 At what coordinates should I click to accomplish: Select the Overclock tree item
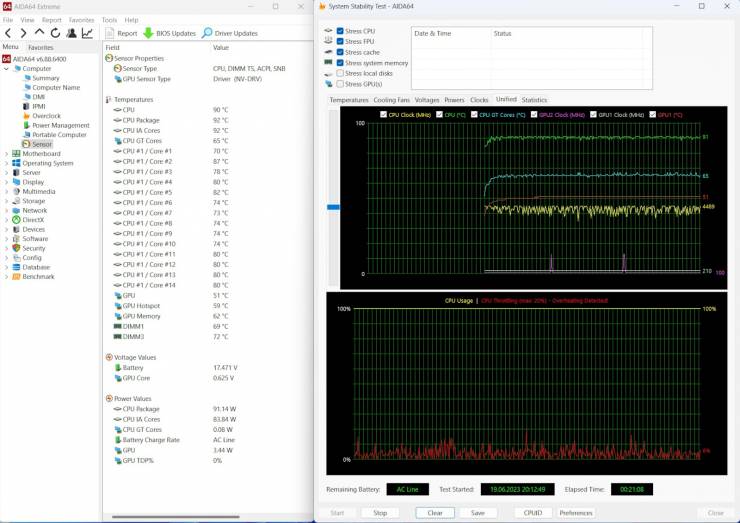[x=46, y=116]
